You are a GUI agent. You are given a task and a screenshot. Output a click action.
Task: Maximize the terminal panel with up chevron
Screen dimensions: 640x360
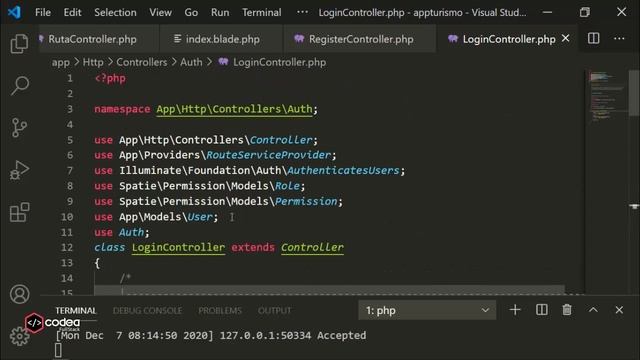coord(593,310)
